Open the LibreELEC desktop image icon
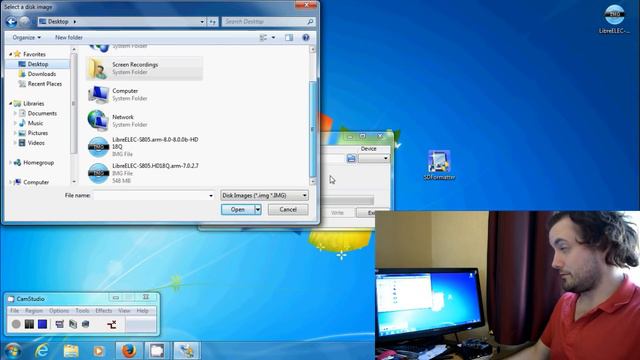 coord(614,19)
